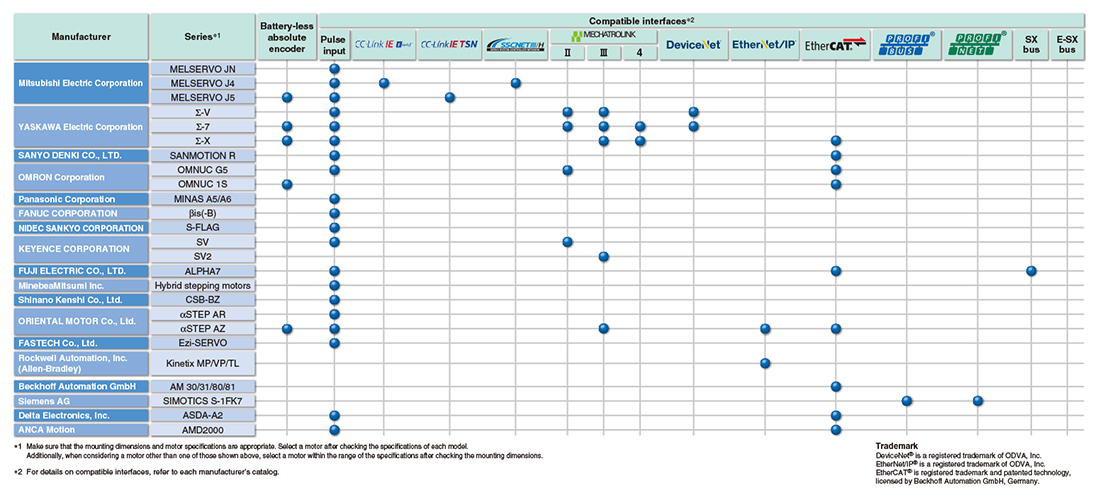Select FANUC CORPORATION manufacturer cell
The width and height of the screenshot is (1100, 499).
click(81, 213)
